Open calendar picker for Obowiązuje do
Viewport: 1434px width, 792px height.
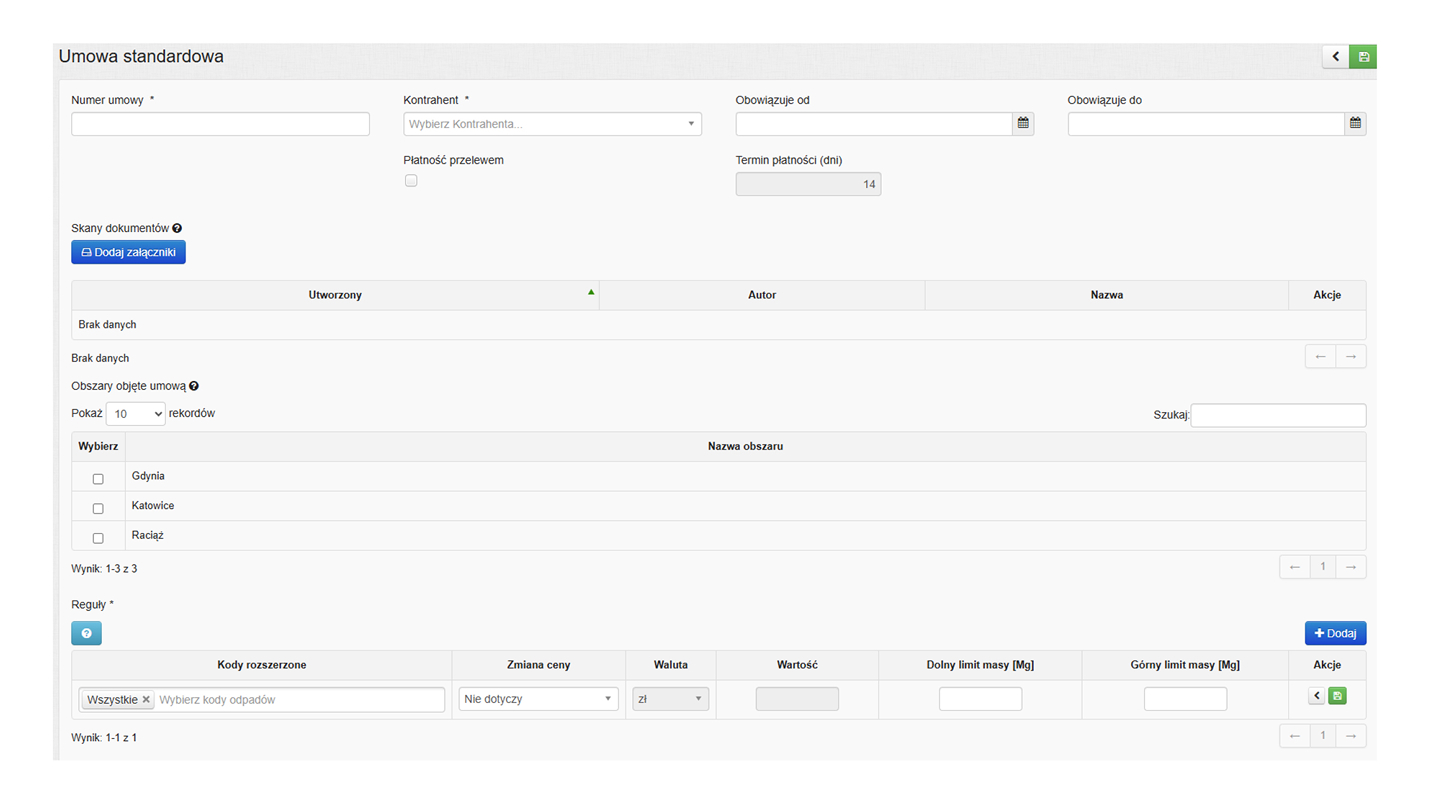tap(1355, 124)
